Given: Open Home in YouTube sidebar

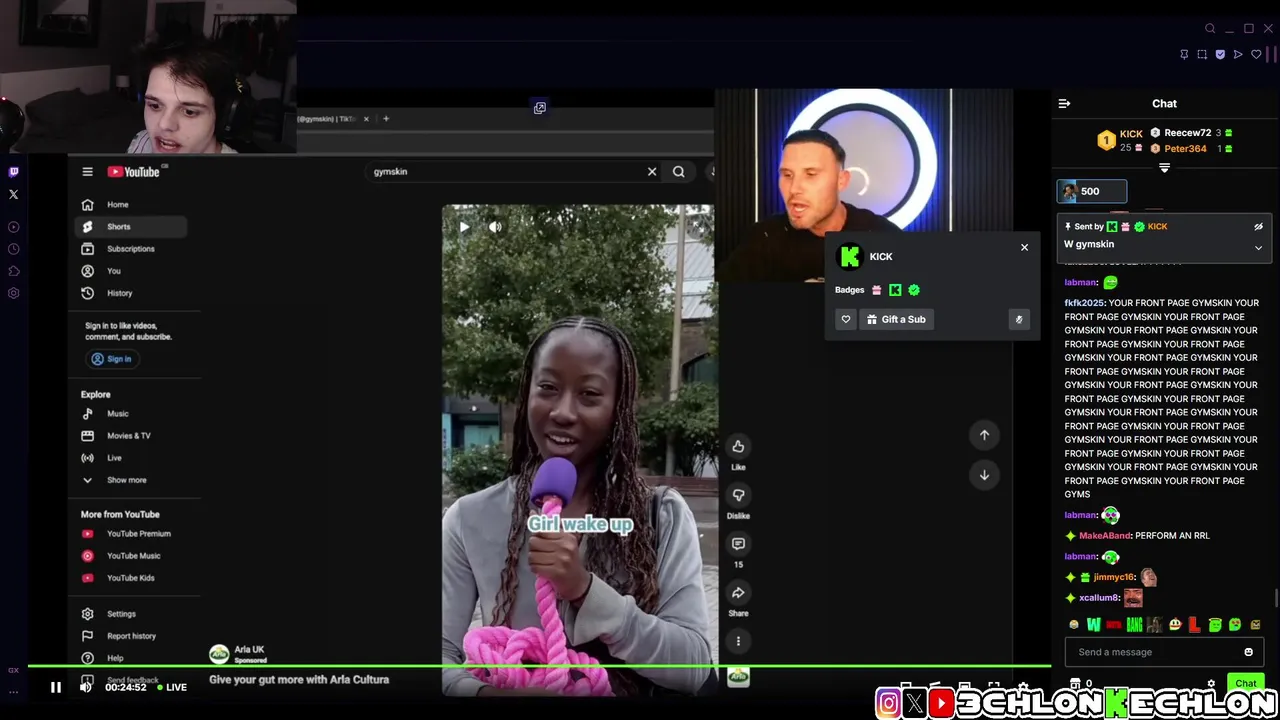Looking at the screenshot, I should pos(132,205).
